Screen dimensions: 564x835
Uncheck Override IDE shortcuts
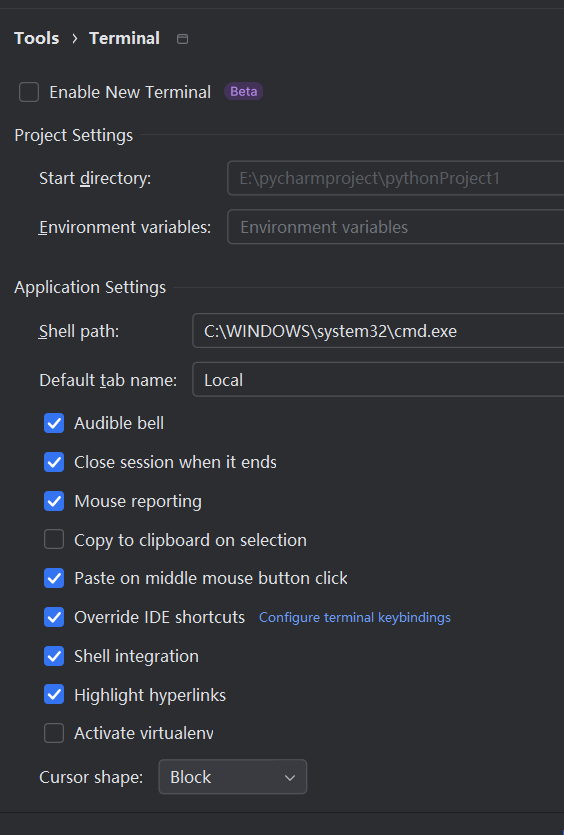pos(54,617)
